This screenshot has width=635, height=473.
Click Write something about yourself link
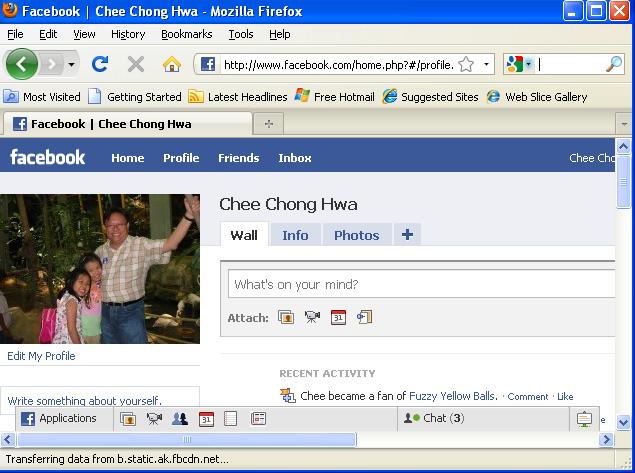[x=84, y=401]
